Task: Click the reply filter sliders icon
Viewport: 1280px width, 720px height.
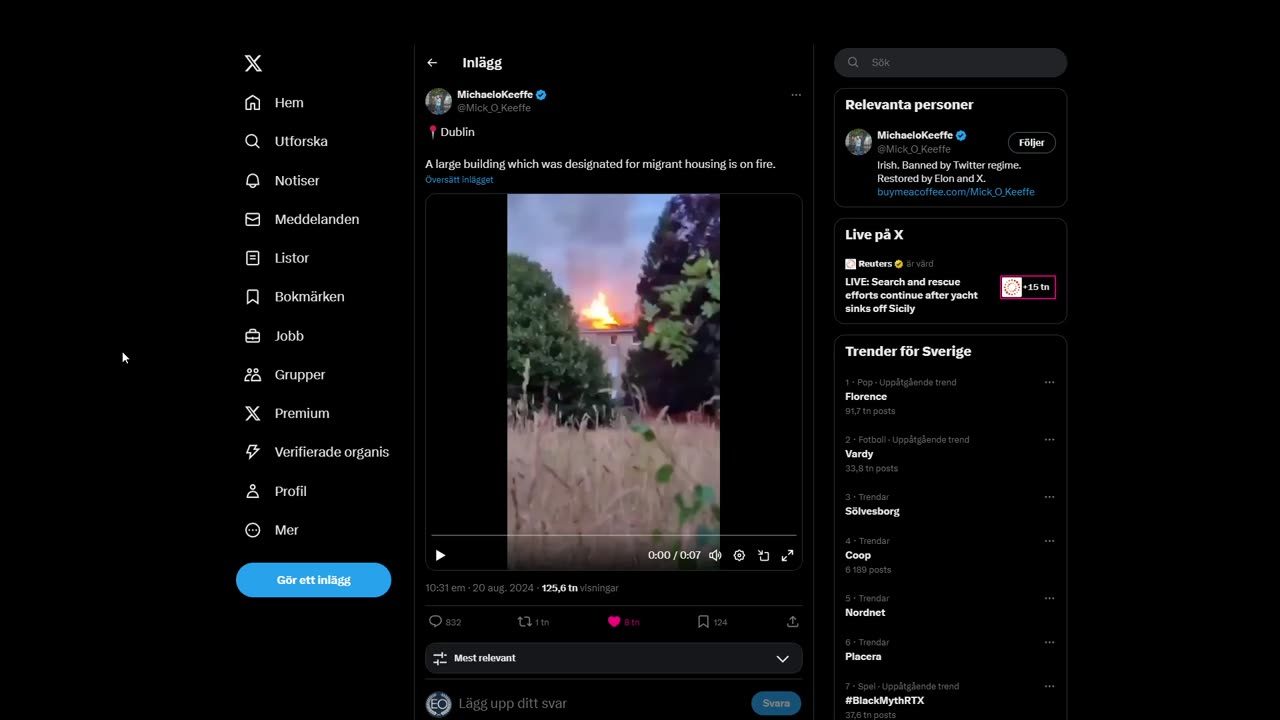Action: tap(439, 658)
